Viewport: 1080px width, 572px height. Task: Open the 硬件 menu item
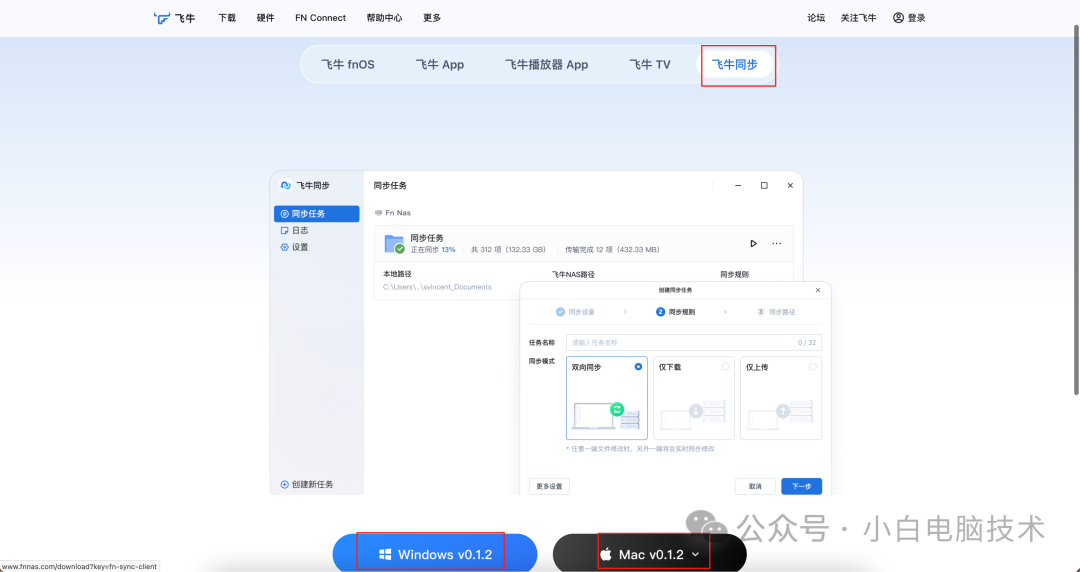tap(265, 18)
